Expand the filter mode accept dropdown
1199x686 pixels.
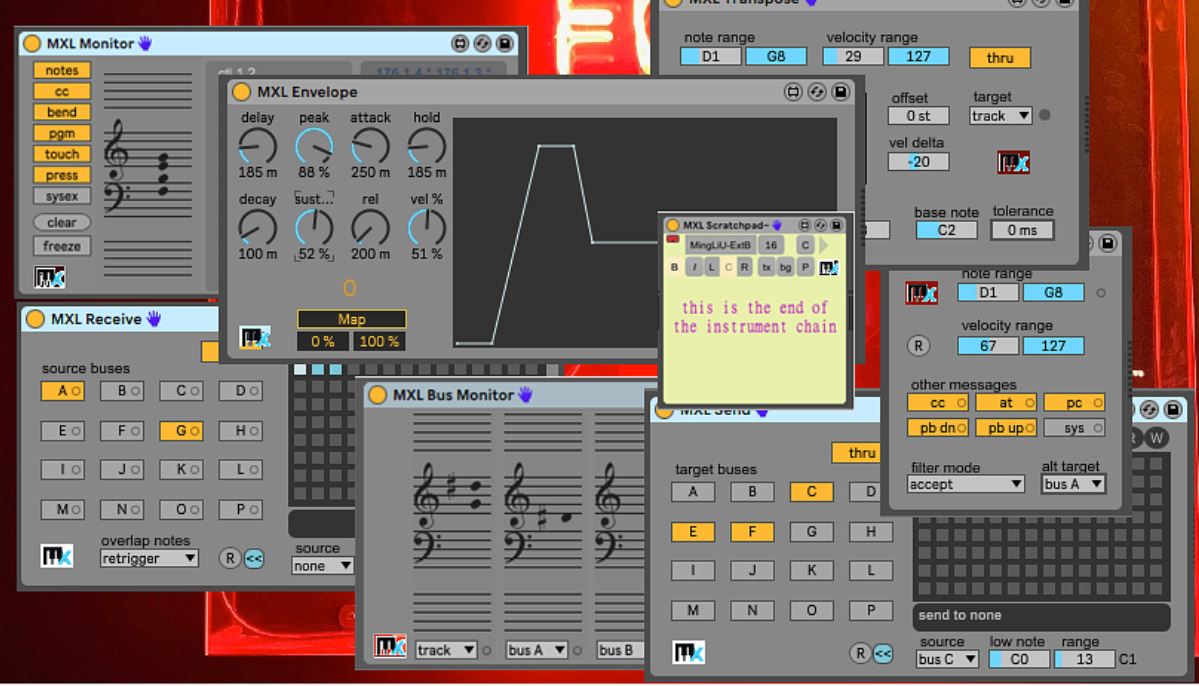pyautogui.click(x=966, y=484)
